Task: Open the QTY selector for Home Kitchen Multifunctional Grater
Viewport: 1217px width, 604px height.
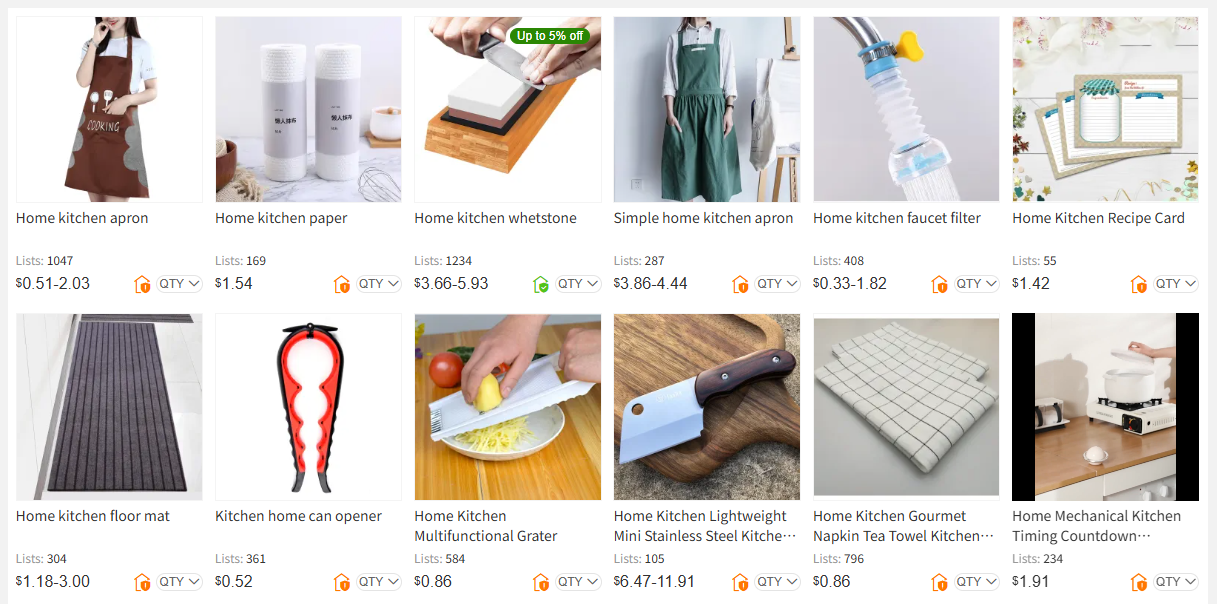Action: click(x=579, y=582)
